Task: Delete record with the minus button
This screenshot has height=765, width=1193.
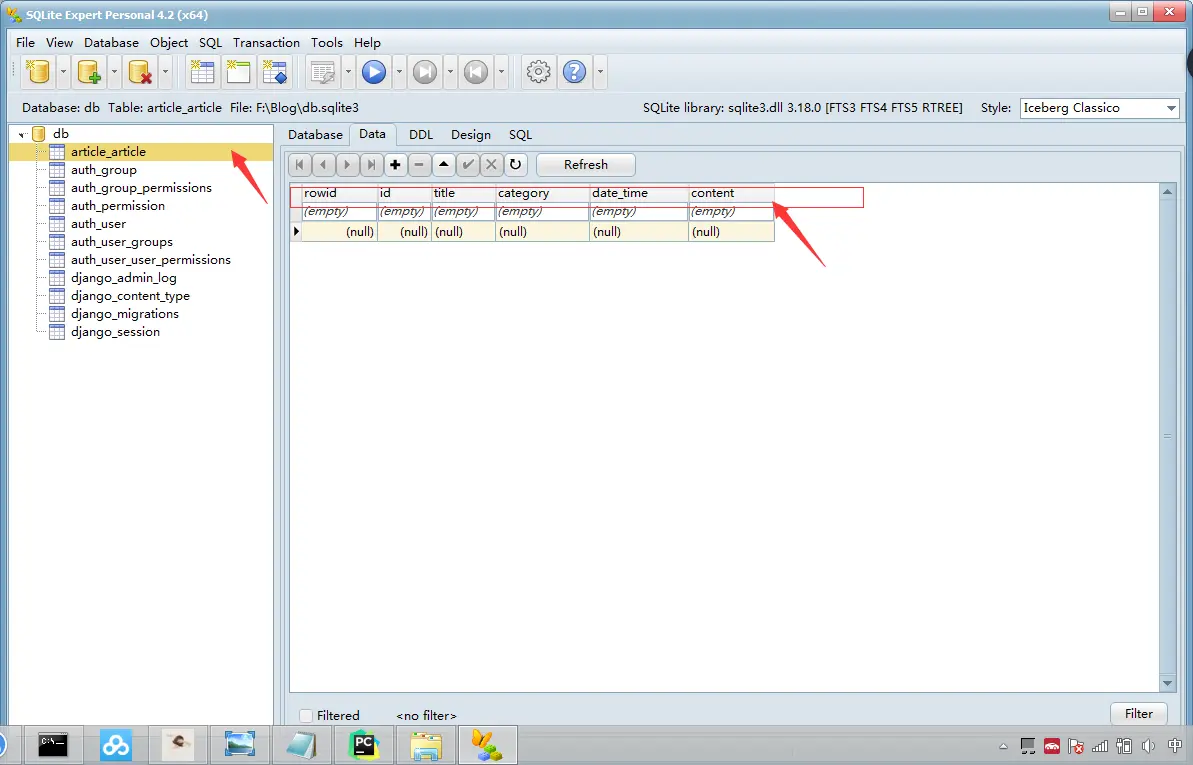Action: click(418, 164)
